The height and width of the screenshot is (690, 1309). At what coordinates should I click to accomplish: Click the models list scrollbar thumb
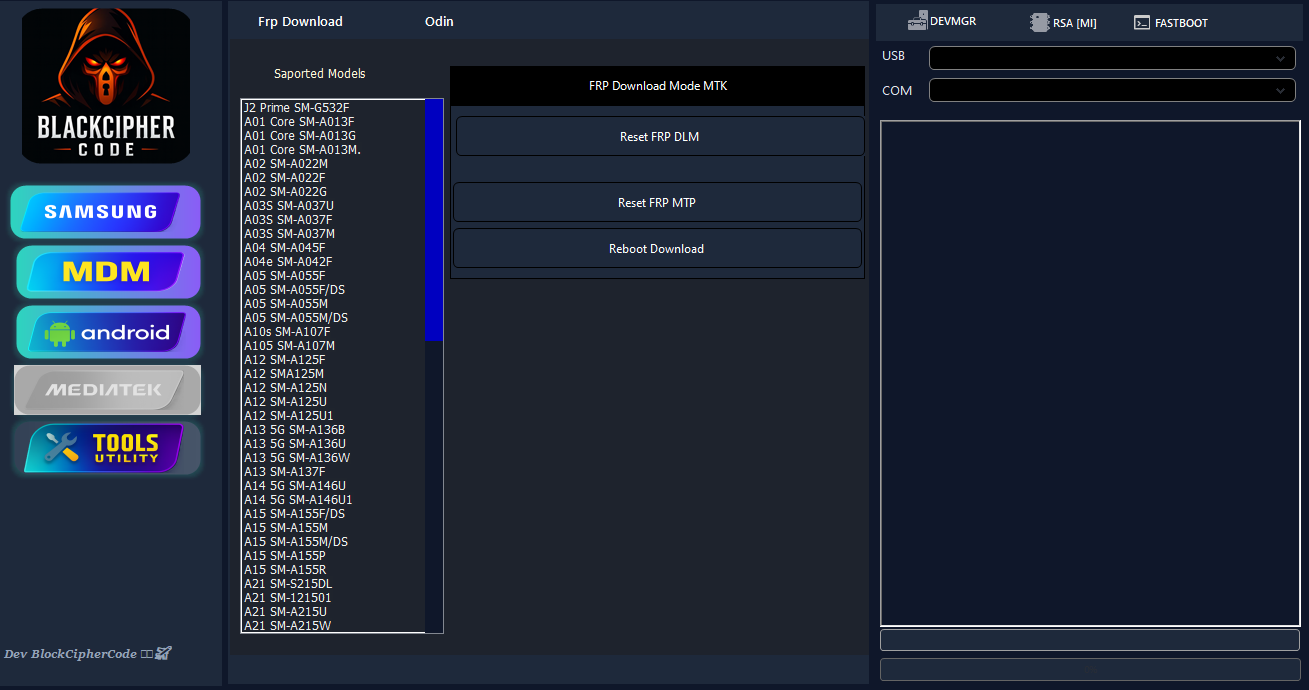click(434, 220)
